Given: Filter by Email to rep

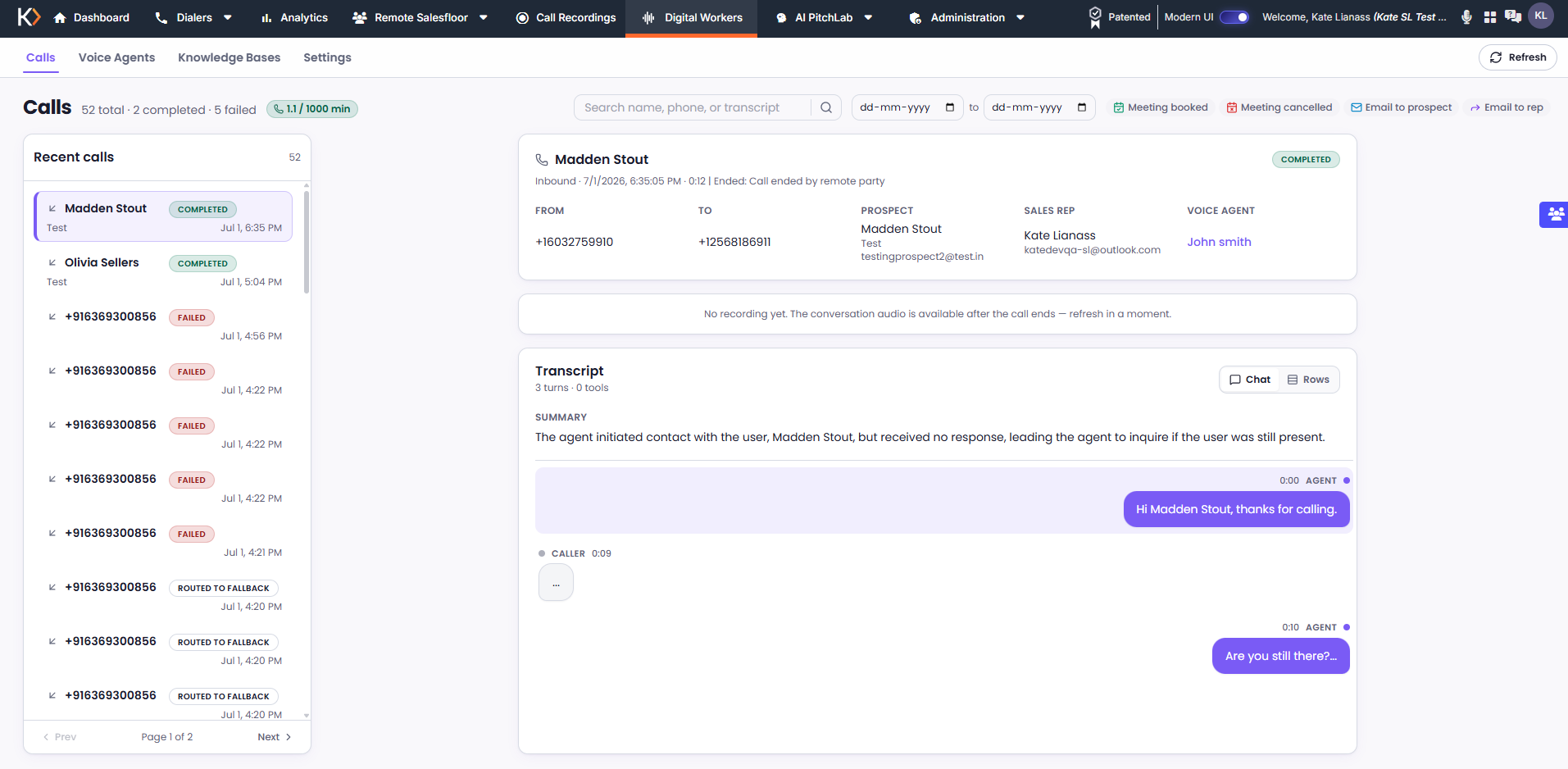Looking at the screenshot, I should pos(1507,107).
